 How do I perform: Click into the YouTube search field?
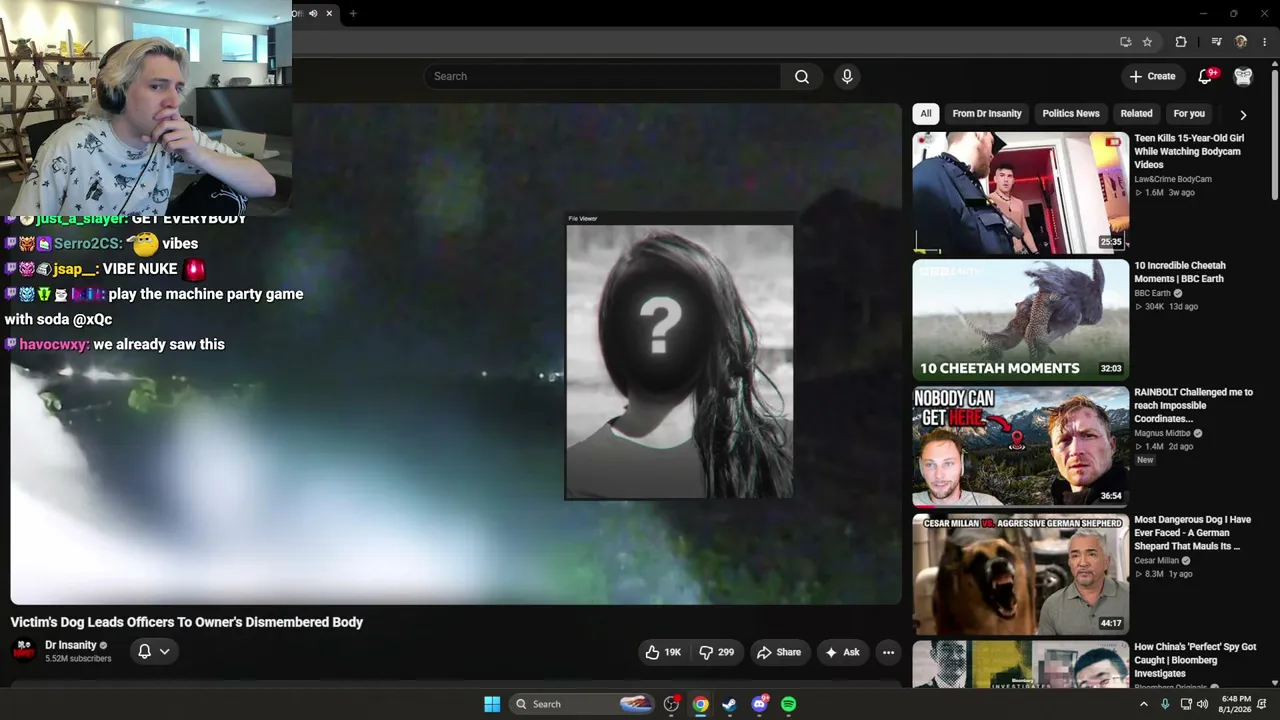click(x=602, y=77)
